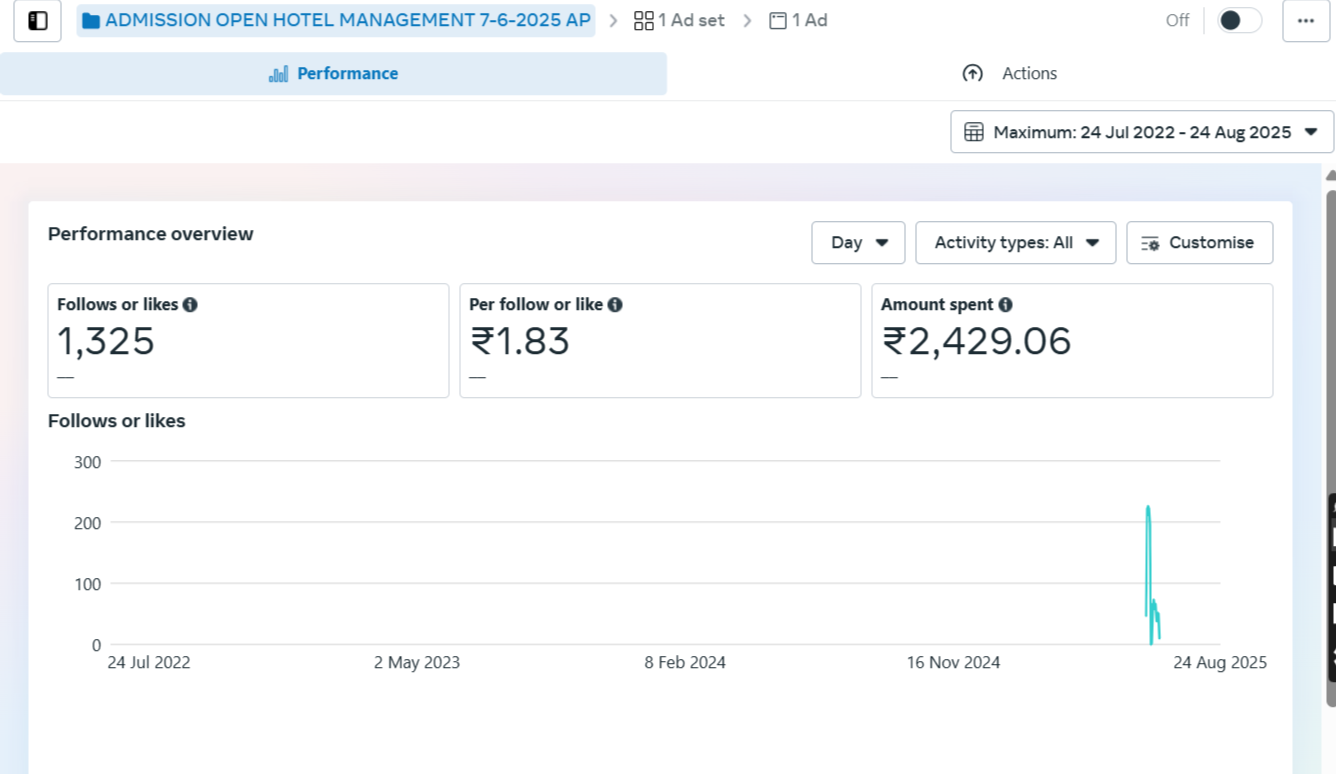Image resolution: width=1336 pixels, height=774 pixels.
Task: Open Activity types: All dropdown
Action: 1015,243
